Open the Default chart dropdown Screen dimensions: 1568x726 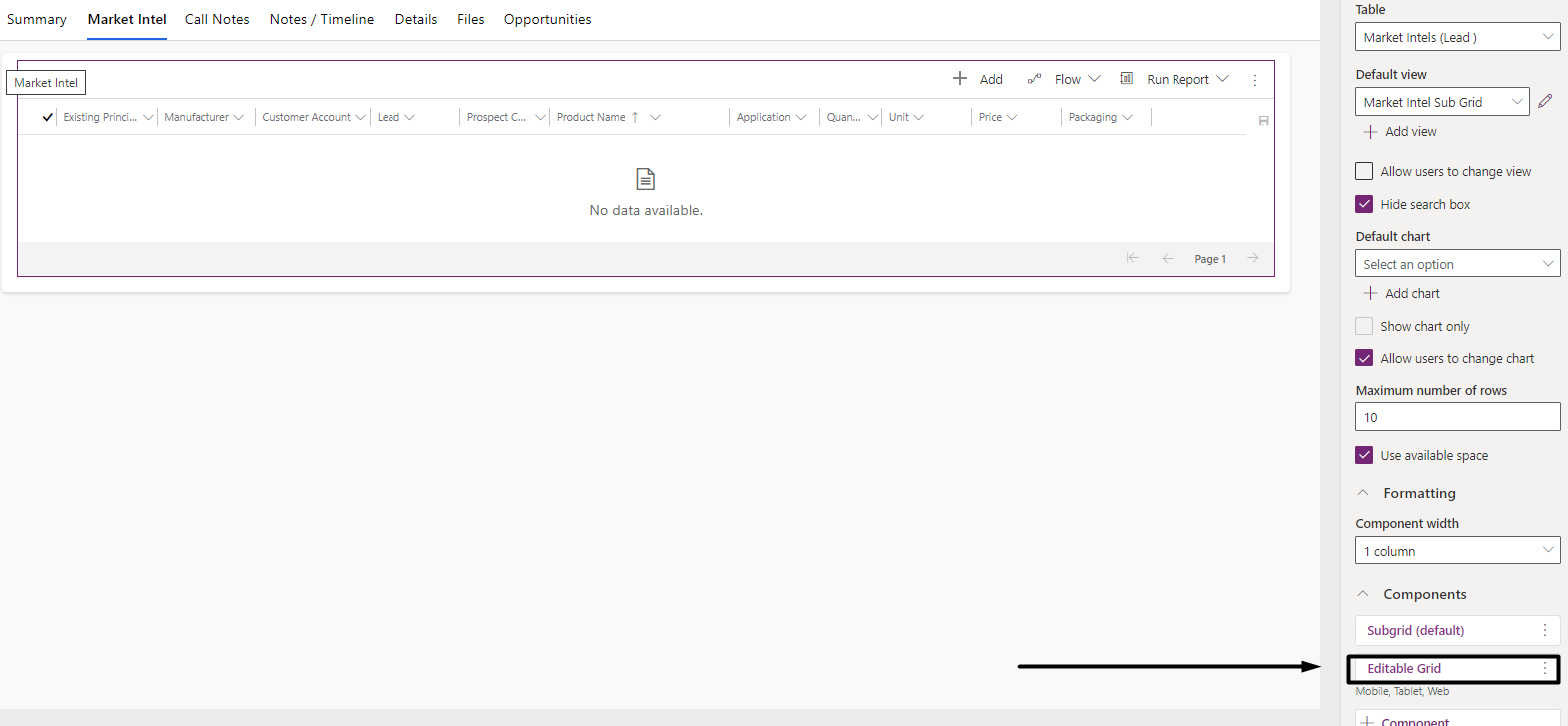tap(1457, 264)
